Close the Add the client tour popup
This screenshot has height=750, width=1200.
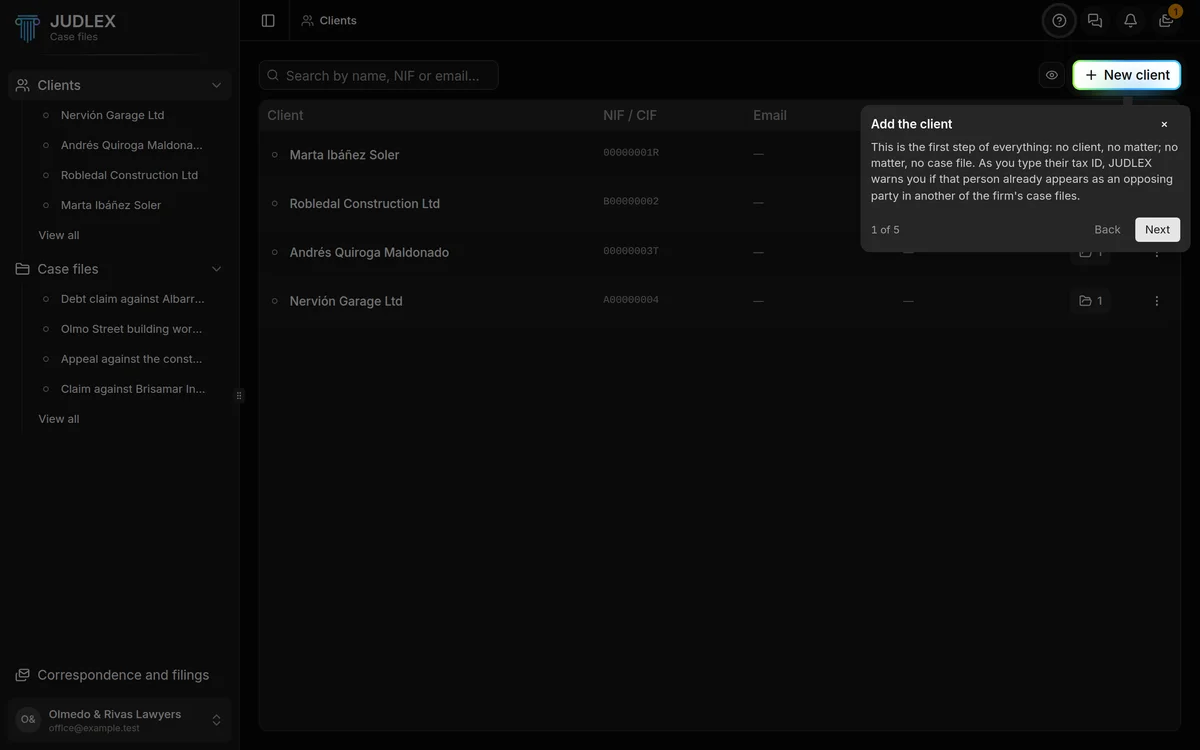coord(1164,124)
